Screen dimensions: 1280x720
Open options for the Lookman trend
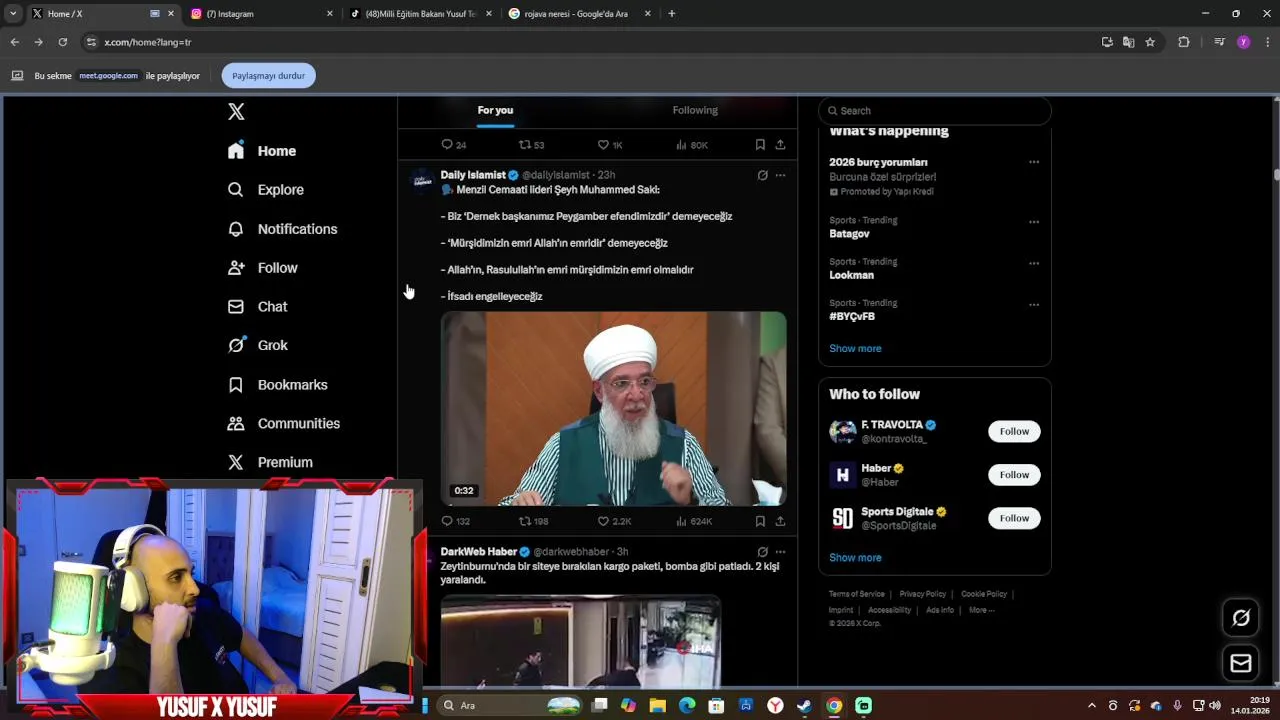coord(1034,263)
